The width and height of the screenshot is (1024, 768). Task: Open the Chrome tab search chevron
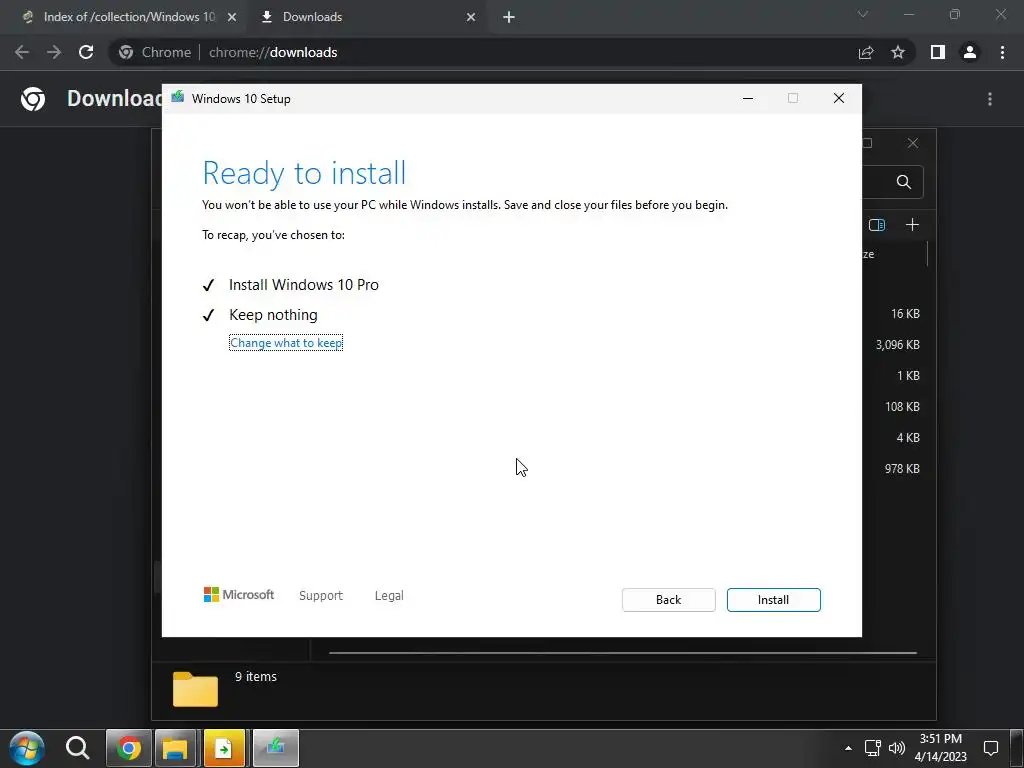863,14
